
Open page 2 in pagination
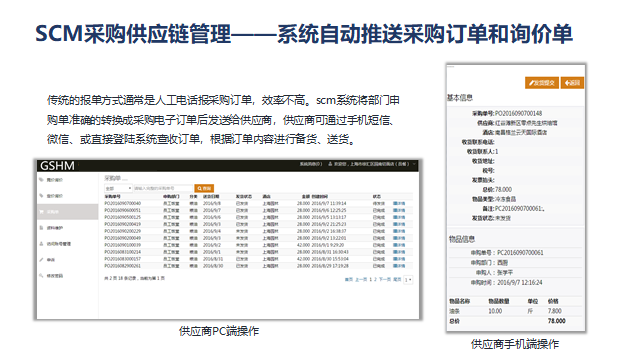(x=376, y=280)
